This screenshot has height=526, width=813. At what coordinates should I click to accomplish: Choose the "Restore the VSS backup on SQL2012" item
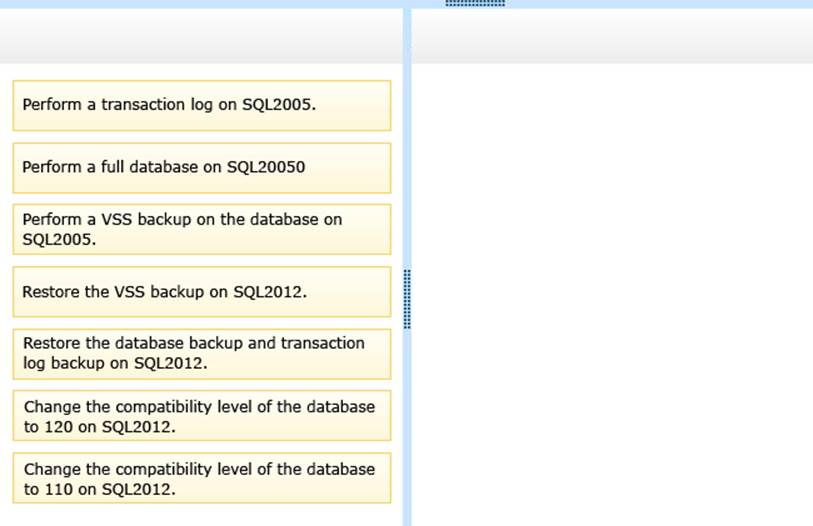tap(201, 292)
